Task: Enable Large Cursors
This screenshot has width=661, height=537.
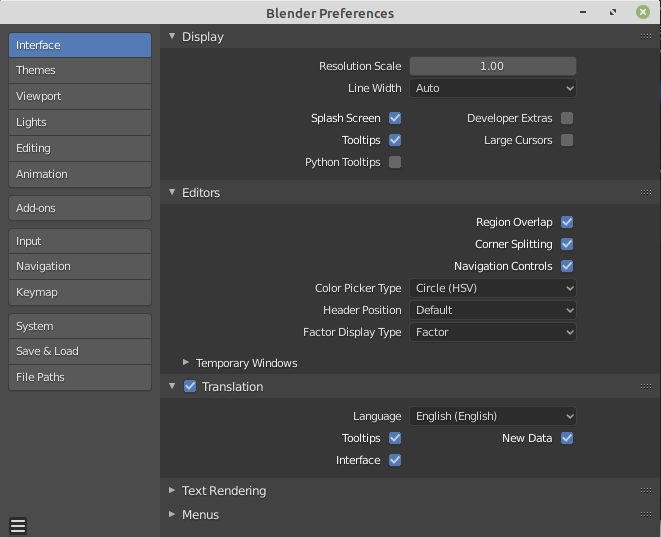Action: pos(567,140)
